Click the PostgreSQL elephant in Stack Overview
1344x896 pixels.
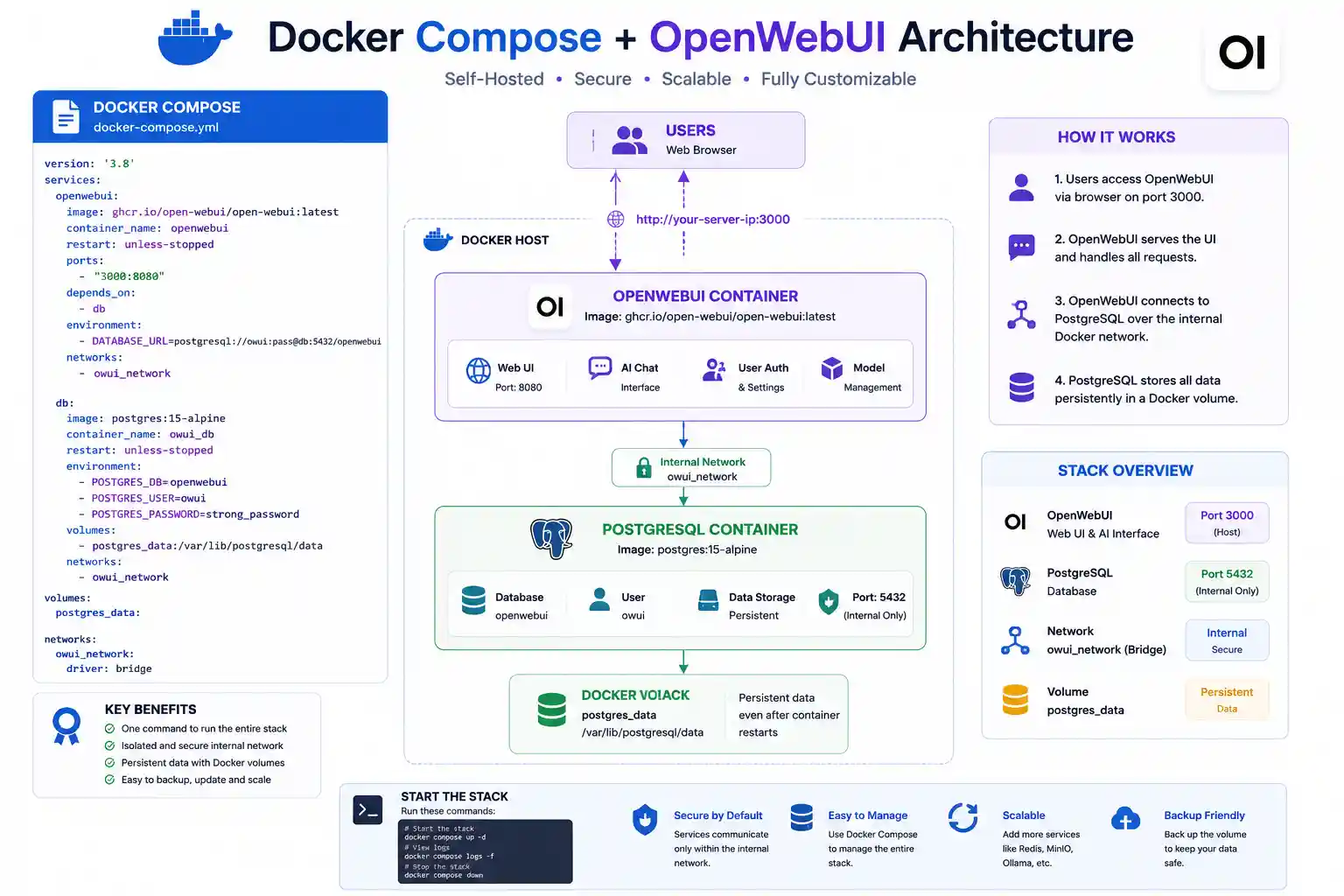click(x=1015, y=581)
